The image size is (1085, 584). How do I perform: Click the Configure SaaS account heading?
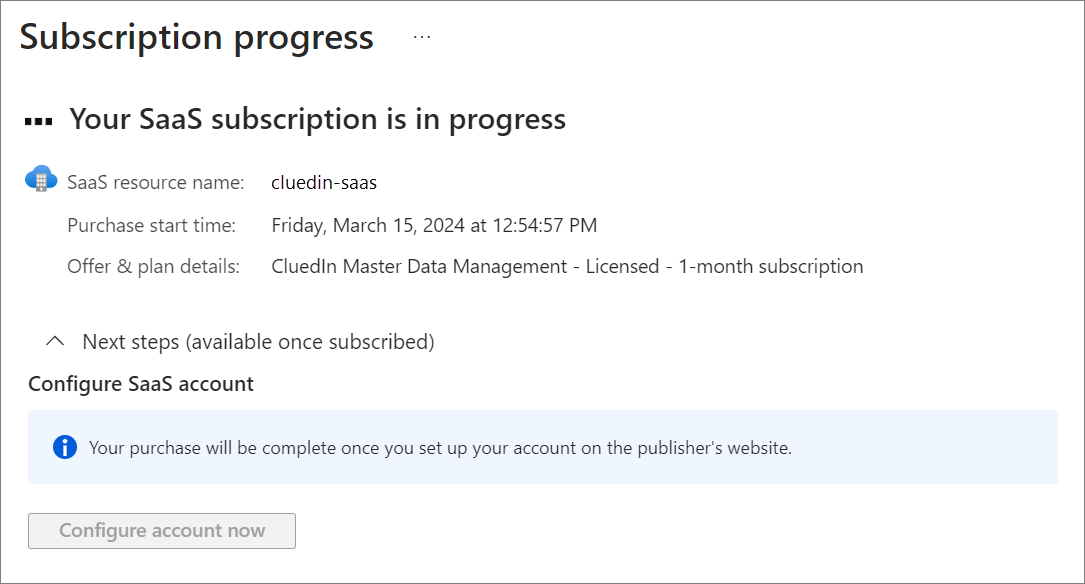click(141, 384)
